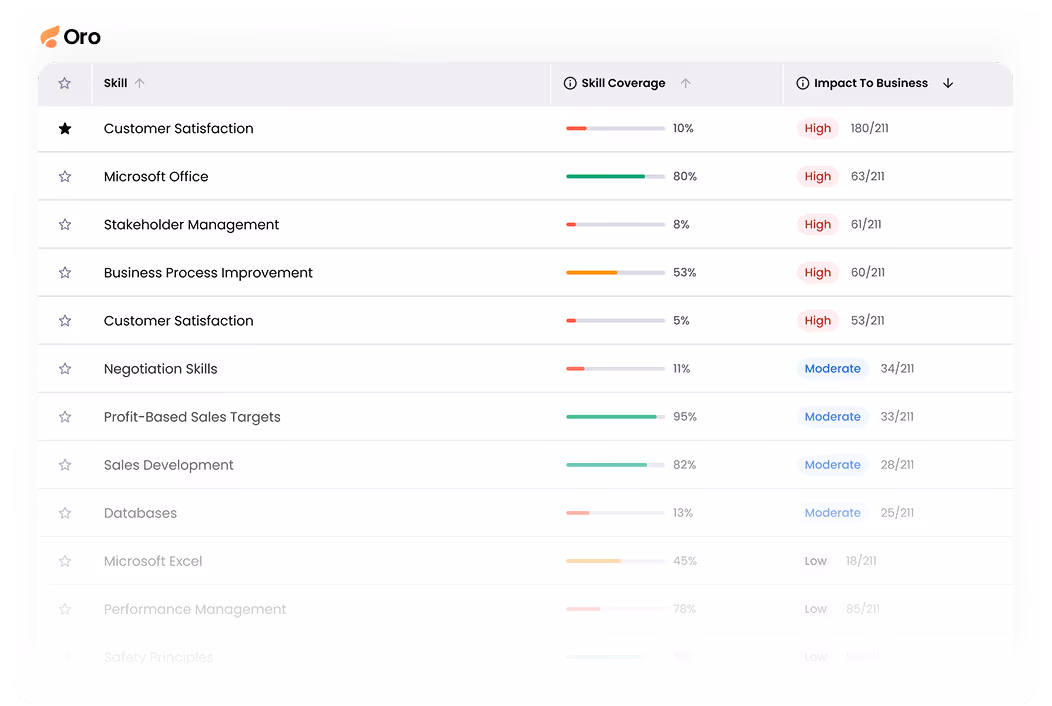
Task: Click the High badge on Stakeholder Management row
Action: (x=818, y=224)
